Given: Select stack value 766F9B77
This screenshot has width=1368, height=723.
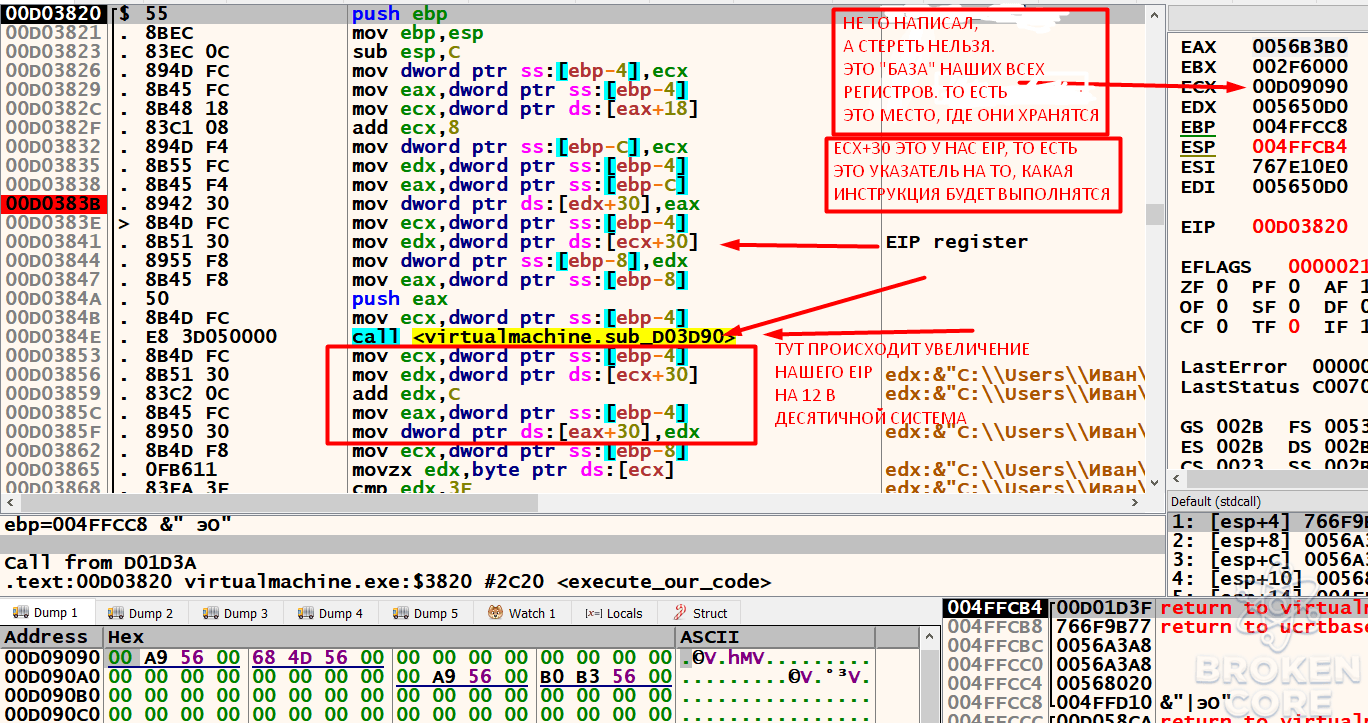Looking at the screenshot, I should tap(1104, 627).
